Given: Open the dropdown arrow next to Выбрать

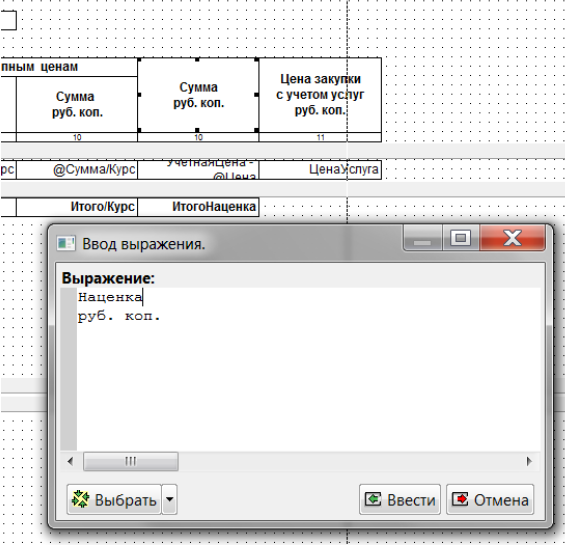Looking at the screenshot, I should 169,500.
